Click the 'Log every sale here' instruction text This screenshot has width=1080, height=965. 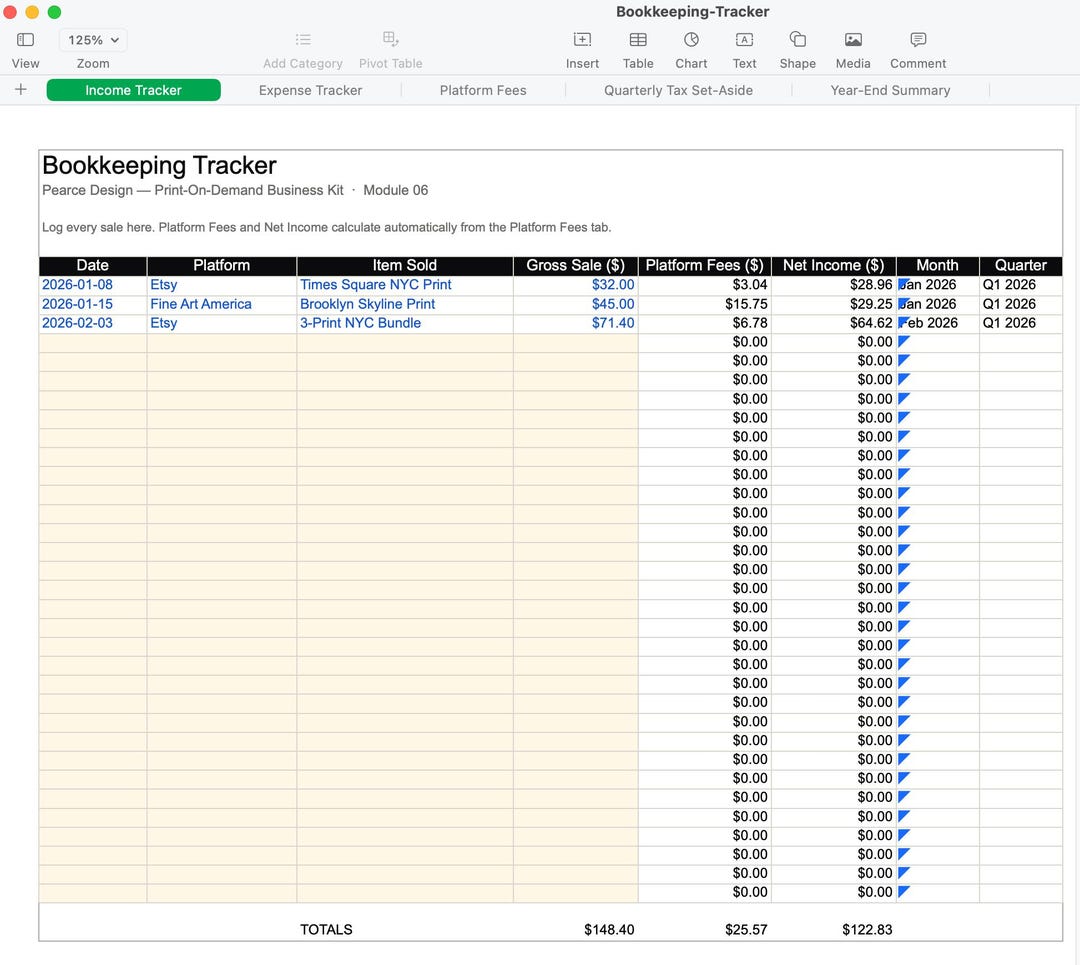tap(326, 227)
